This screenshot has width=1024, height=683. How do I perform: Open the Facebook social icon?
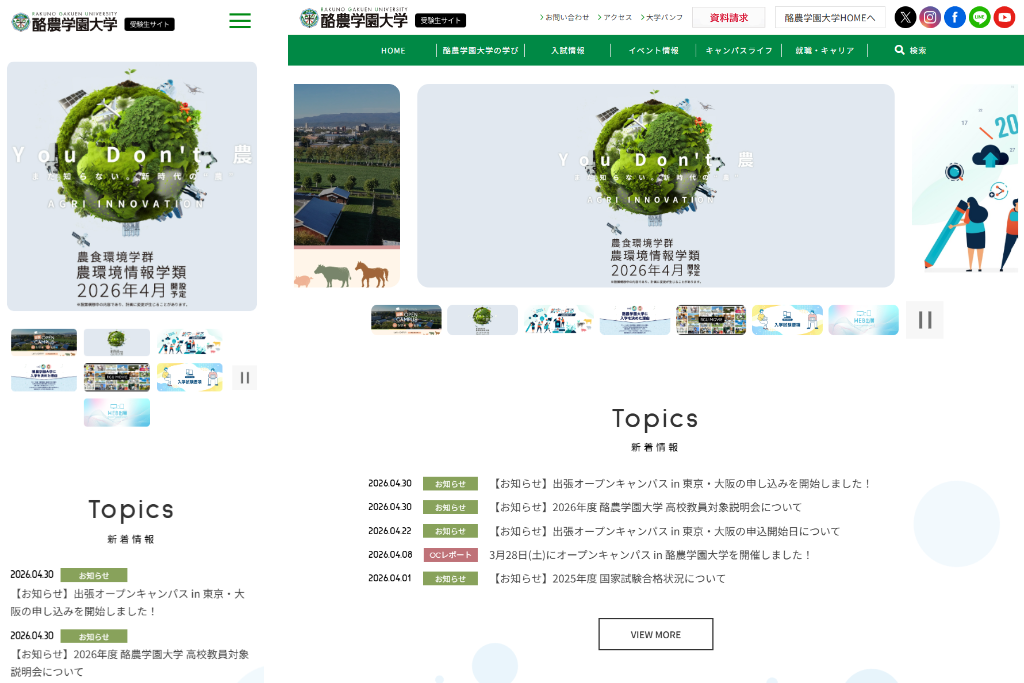955,17
